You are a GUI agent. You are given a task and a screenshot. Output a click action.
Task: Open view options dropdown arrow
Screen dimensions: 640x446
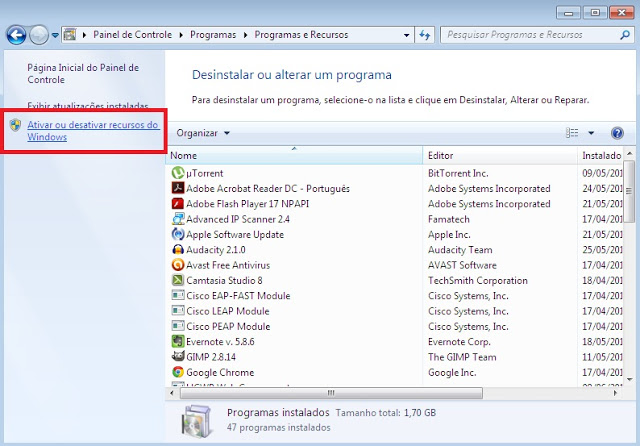coord(591,133)
